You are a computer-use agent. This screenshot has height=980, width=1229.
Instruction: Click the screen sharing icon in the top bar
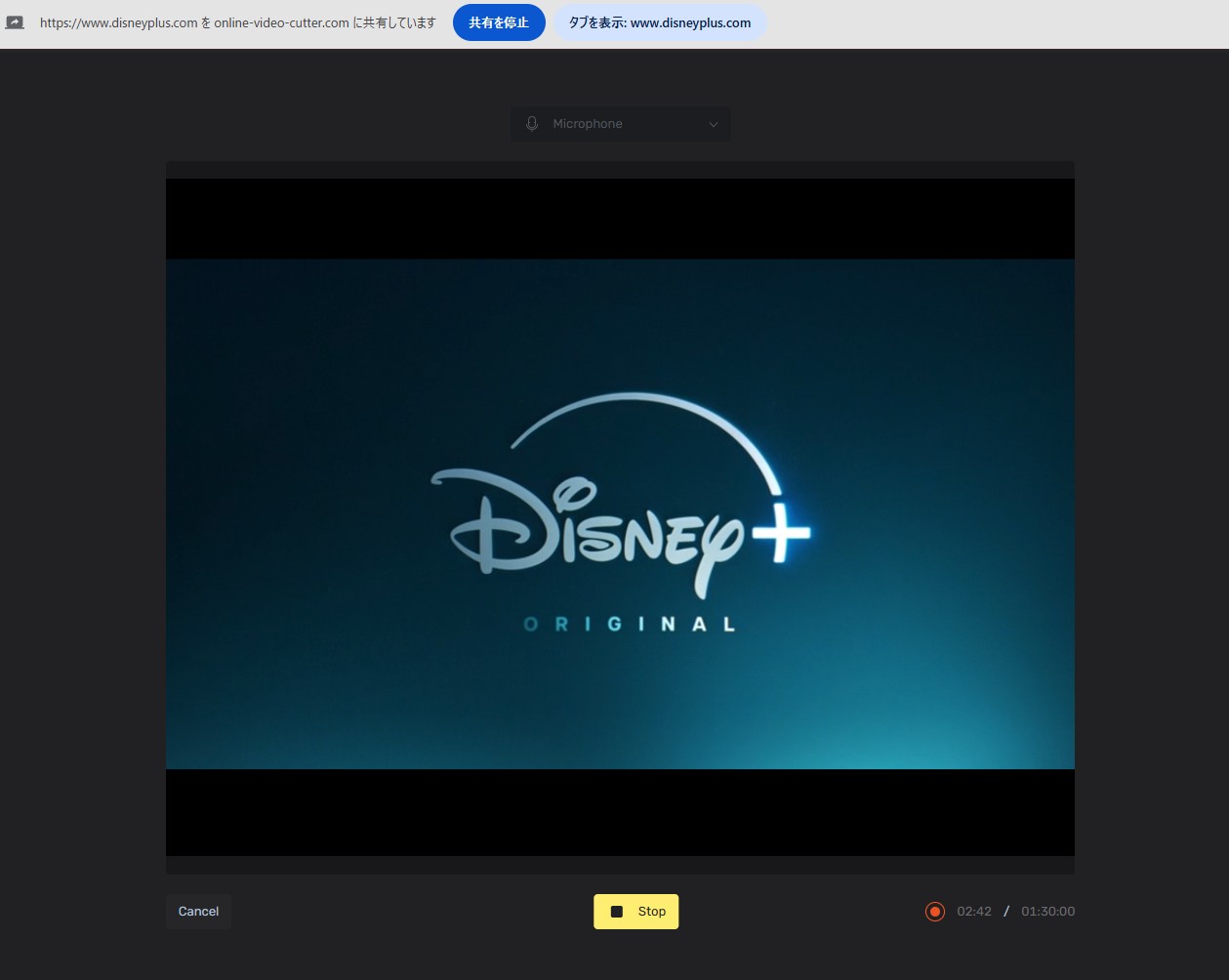click(15, 21)
